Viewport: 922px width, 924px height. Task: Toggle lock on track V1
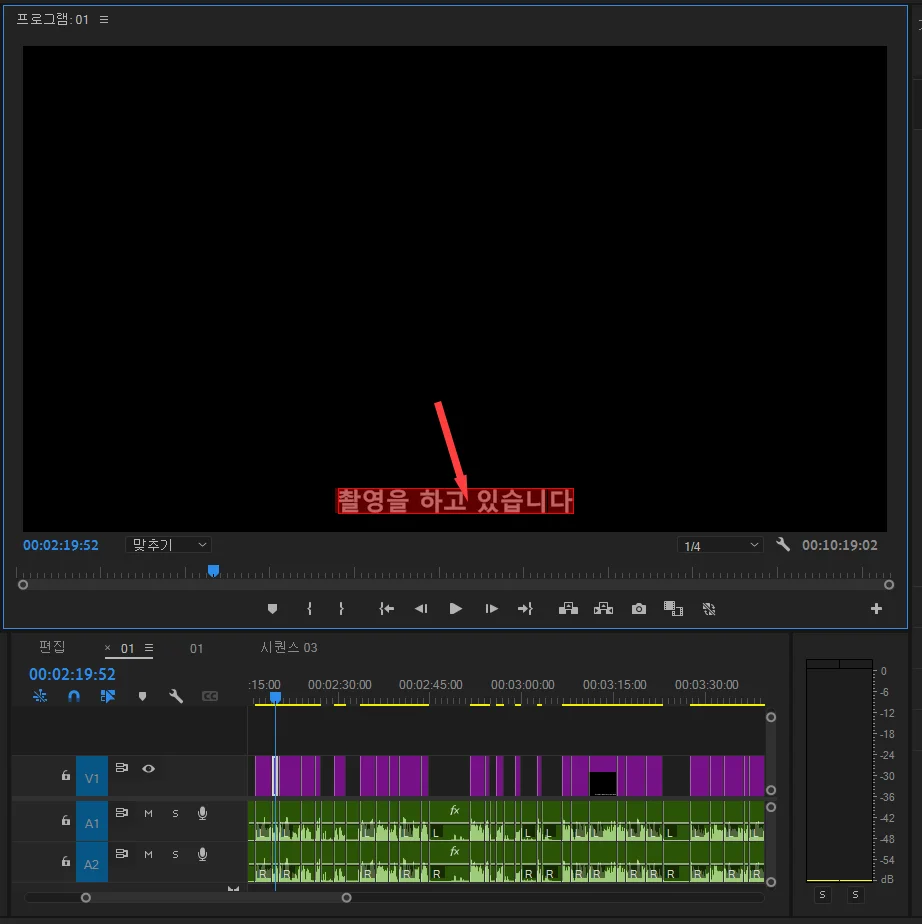tap(65, 776)
